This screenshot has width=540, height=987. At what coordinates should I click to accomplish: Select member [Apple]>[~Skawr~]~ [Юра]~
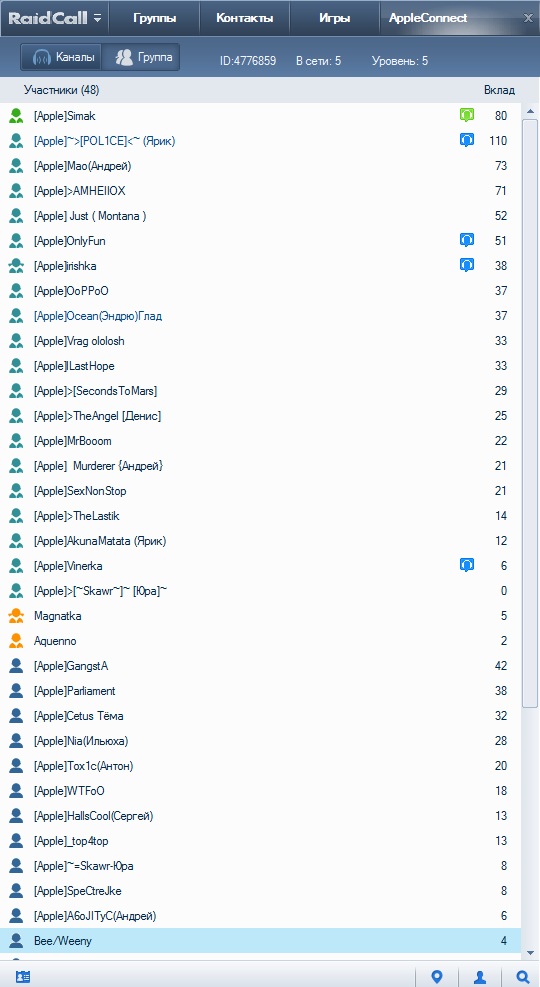click(x=261, y=590)
